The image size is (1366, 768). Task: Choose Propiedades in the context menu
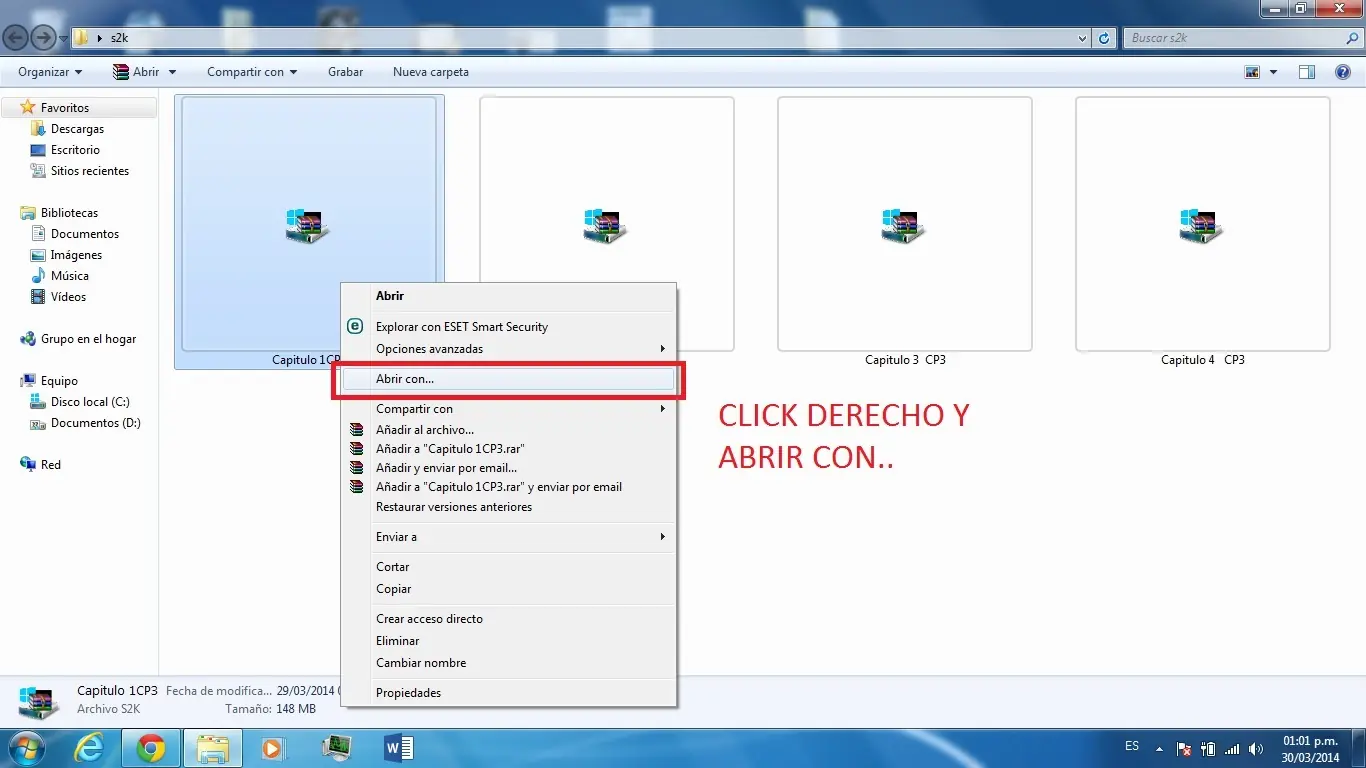coord(509,693)
